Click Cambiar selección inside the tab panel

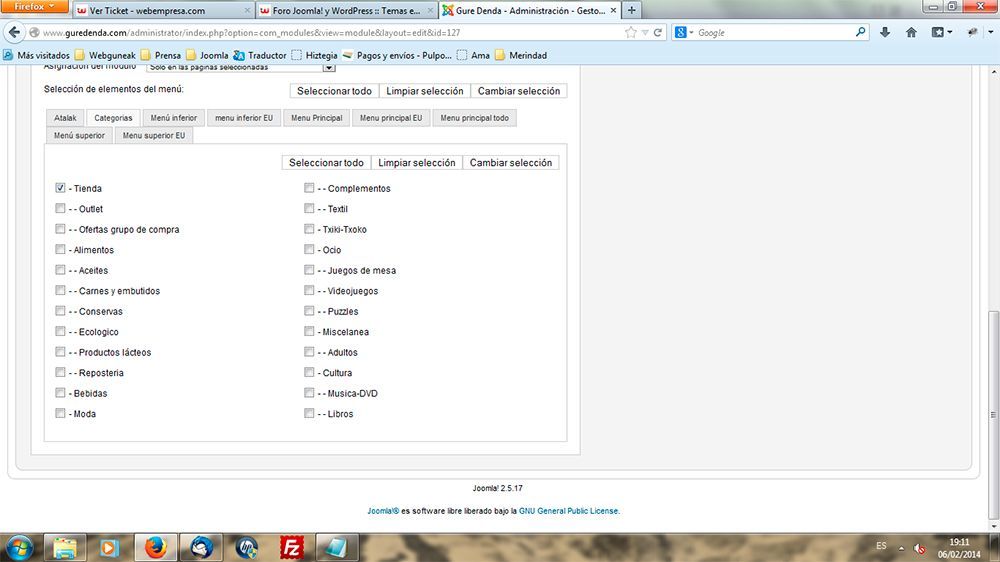tap(511, 163)
